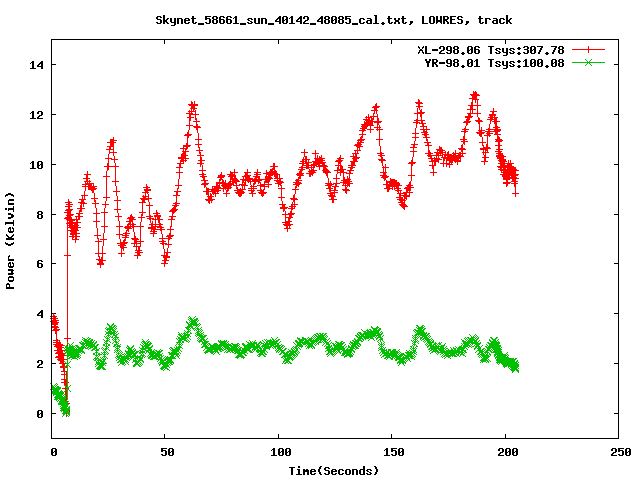This screenshot has height=480, width=640.
Task: Click y-axis tick label 8
Action: [40, 215]
